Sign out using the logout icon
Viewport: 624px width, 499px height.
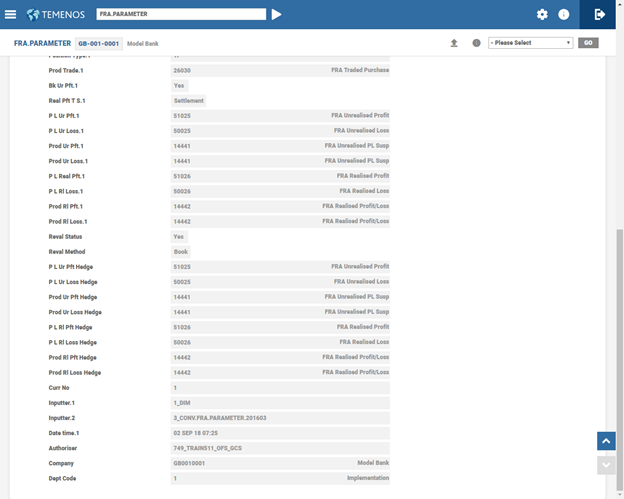600,14
